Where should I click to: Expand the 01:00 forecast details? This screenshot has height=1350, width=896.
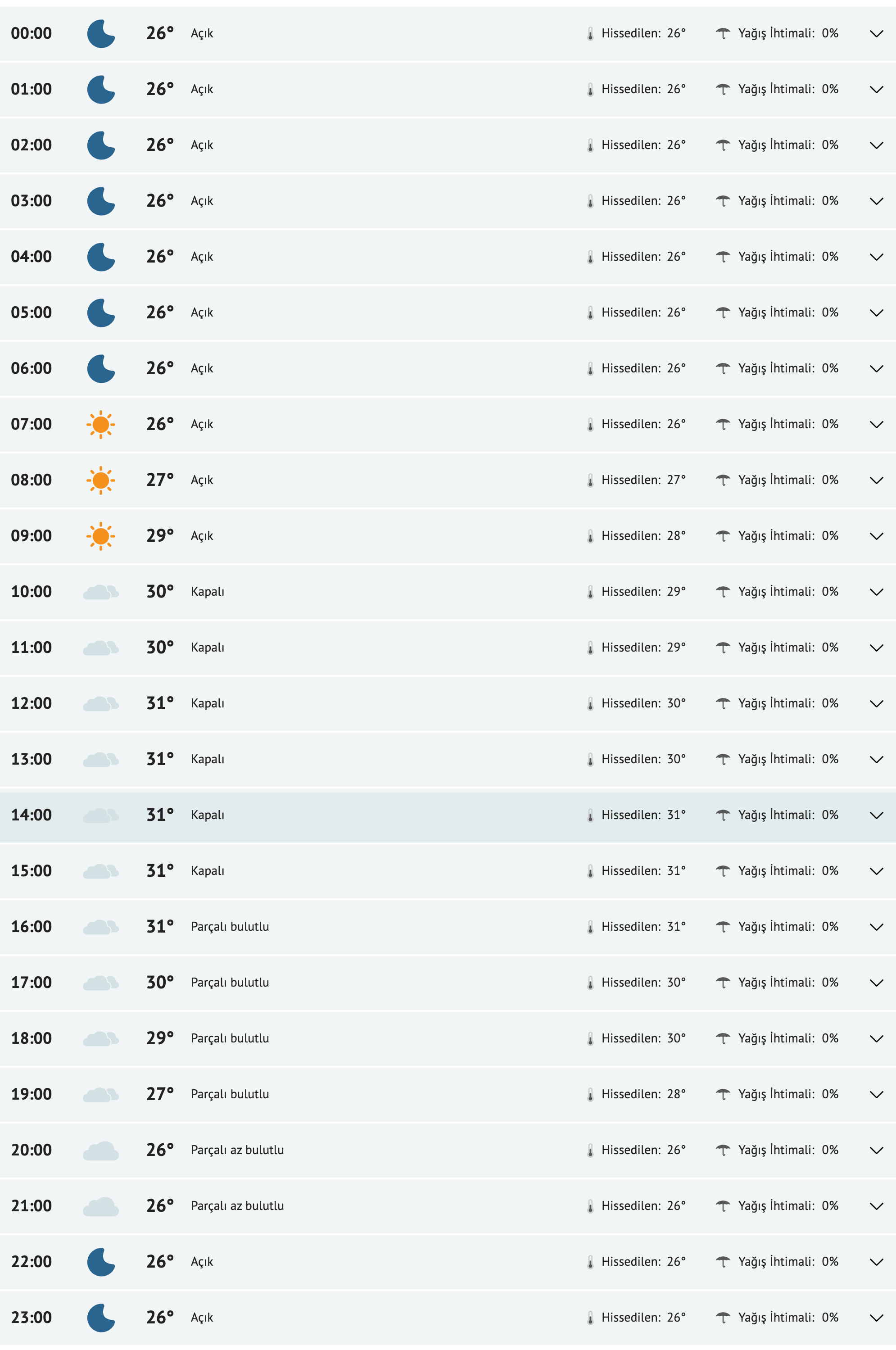[876, 90]
